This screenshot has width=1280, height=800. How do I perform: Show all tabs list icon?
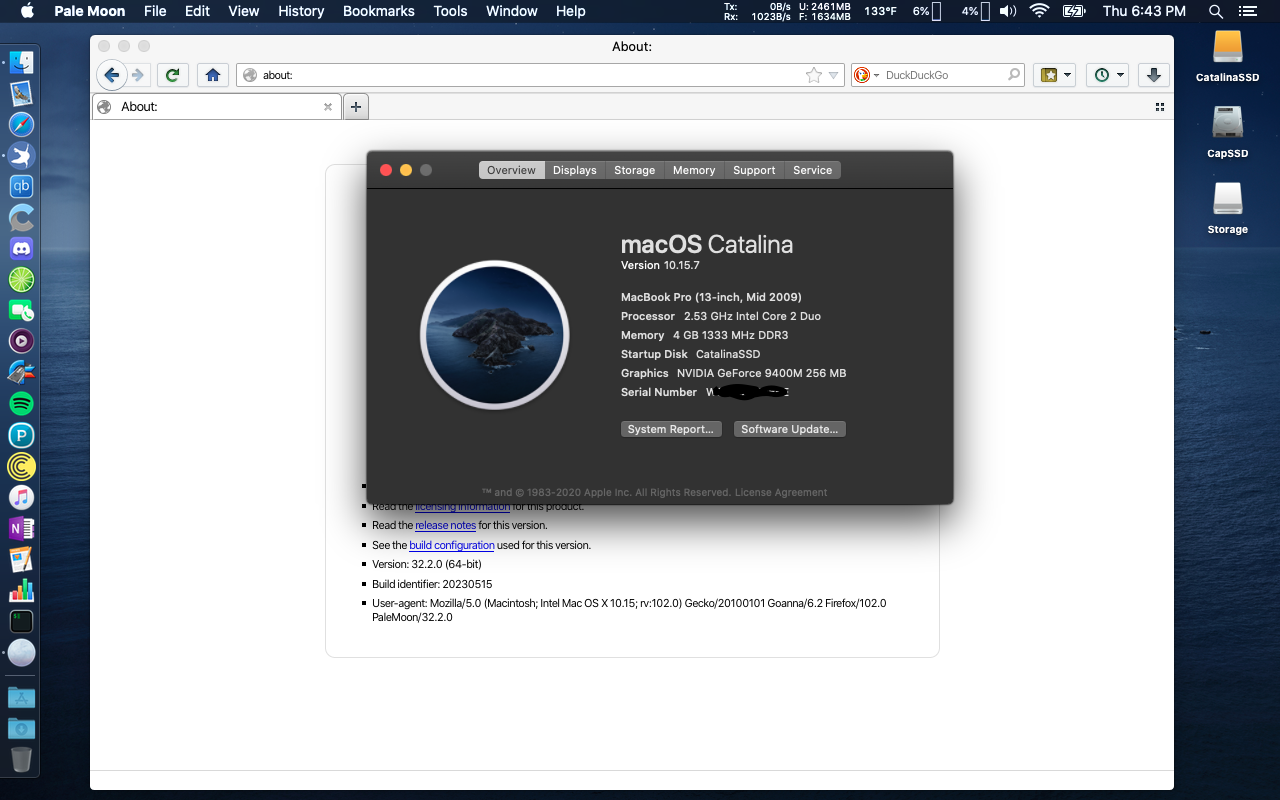(1160, 107)
